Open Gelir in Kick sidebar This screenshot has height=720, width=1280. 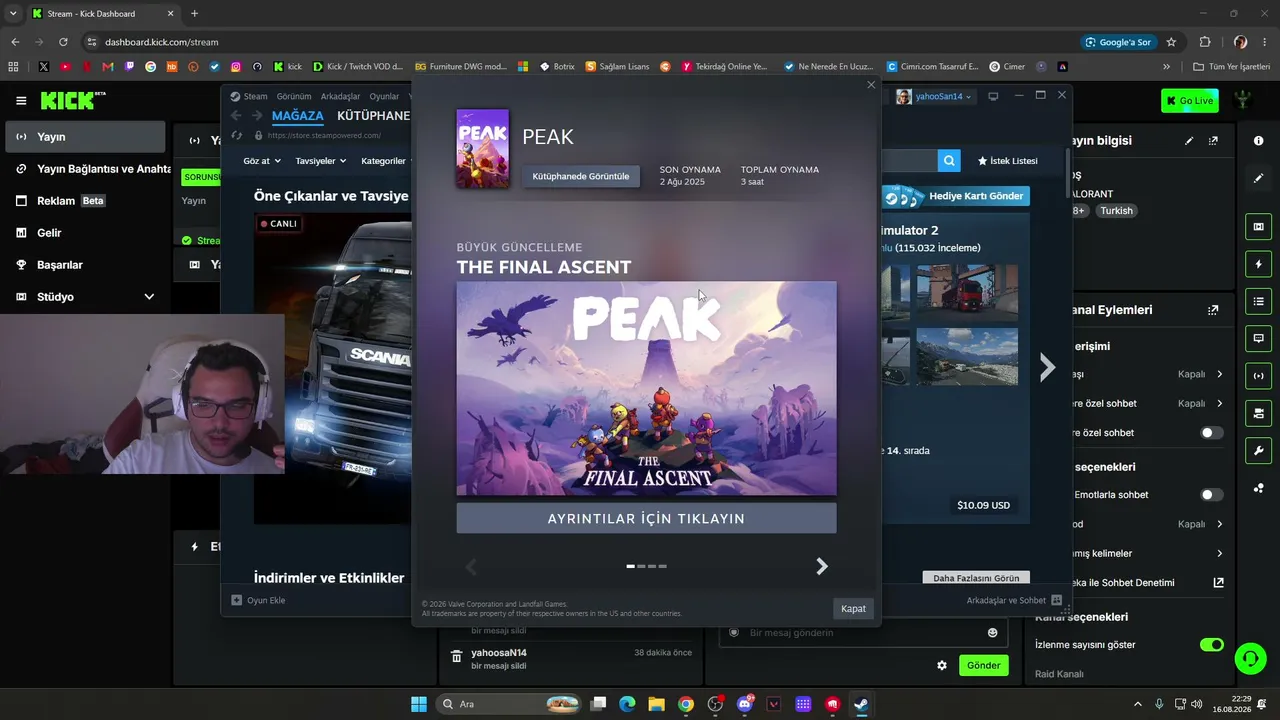(x=83, y=233)
